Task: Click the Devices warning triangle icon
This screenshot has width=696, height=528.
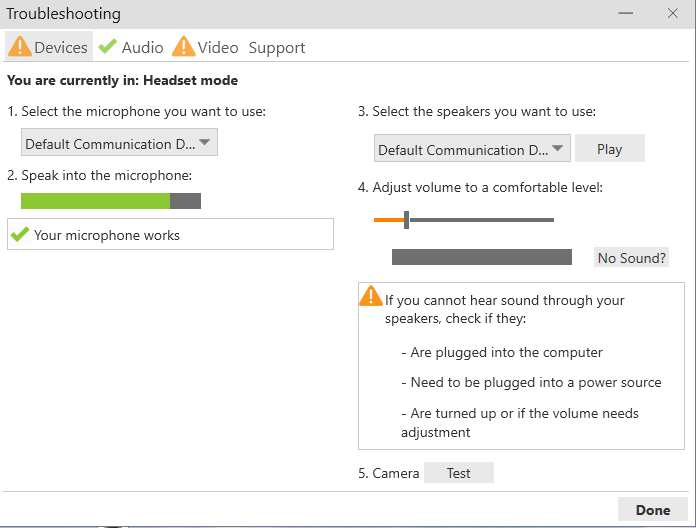Action: pyautogui.click(x=19, y=47)
